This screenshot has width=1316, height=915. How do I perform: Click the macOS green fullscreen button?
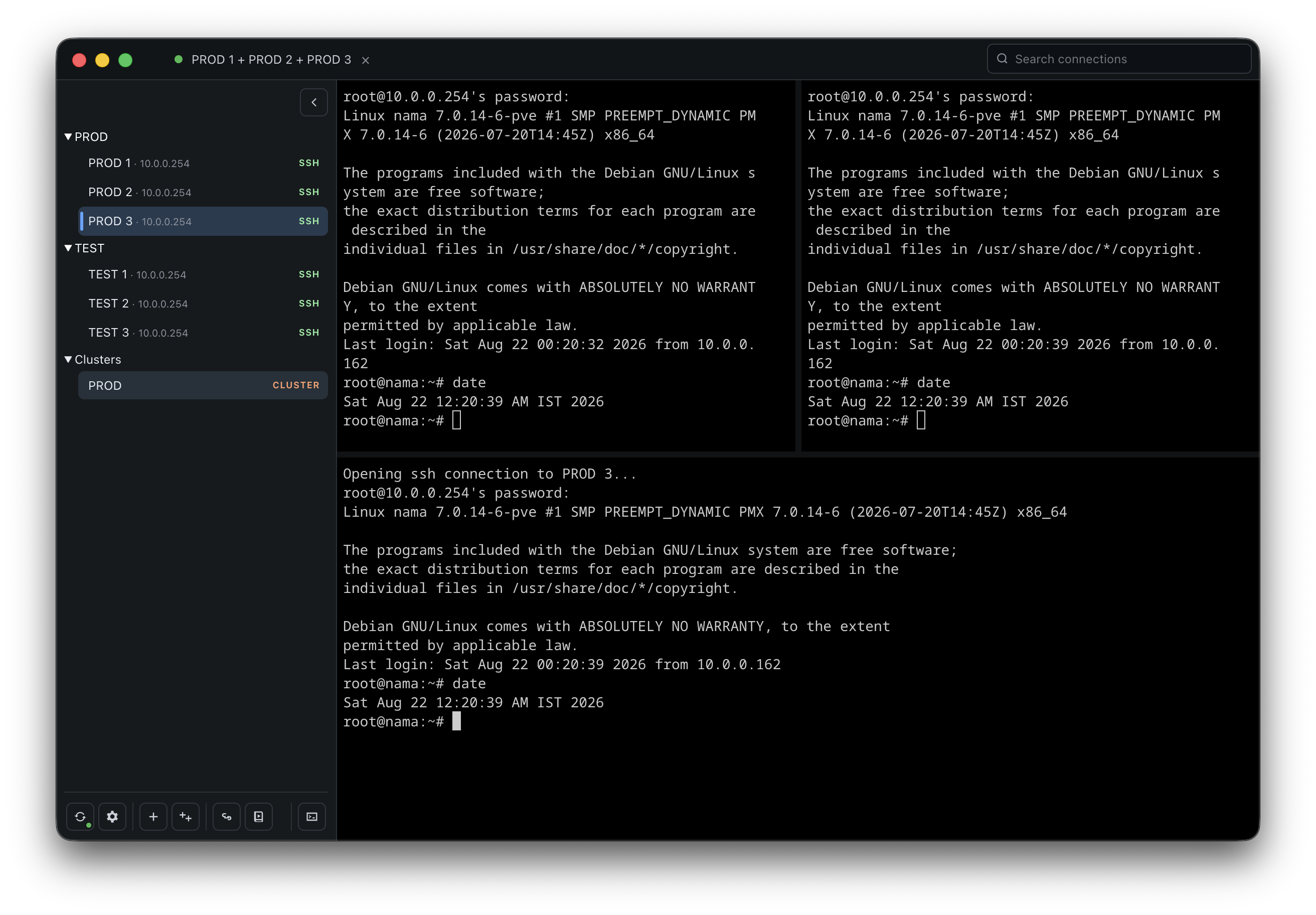coord(125,60)
